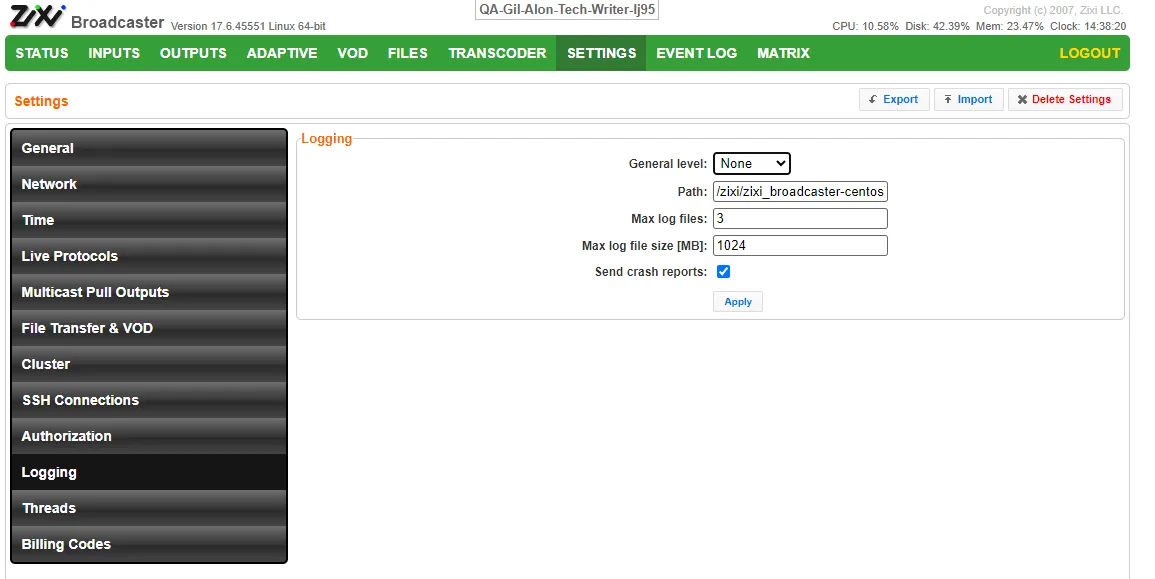Click the LOGOUT link
1155x579 pixels.
(1089, 53)
